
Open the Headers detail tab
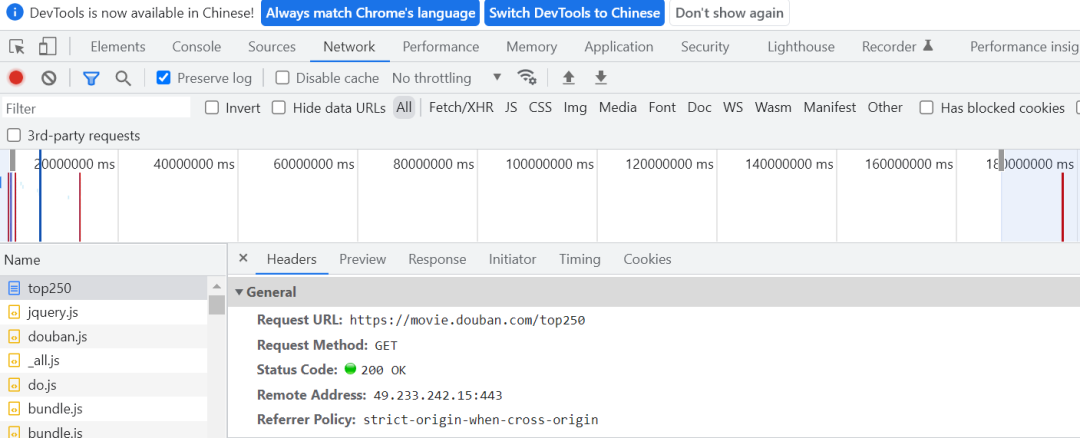[x=292, y=260]
